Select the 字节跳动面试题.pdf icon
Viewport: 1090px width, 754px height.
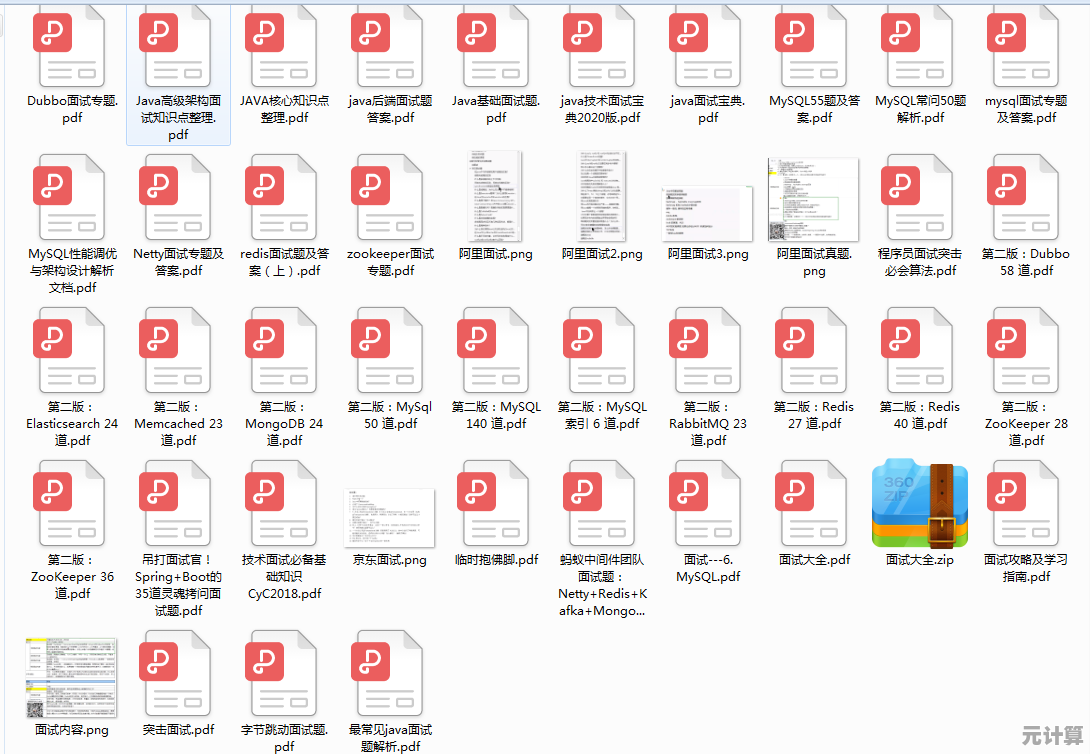point(284,675)
